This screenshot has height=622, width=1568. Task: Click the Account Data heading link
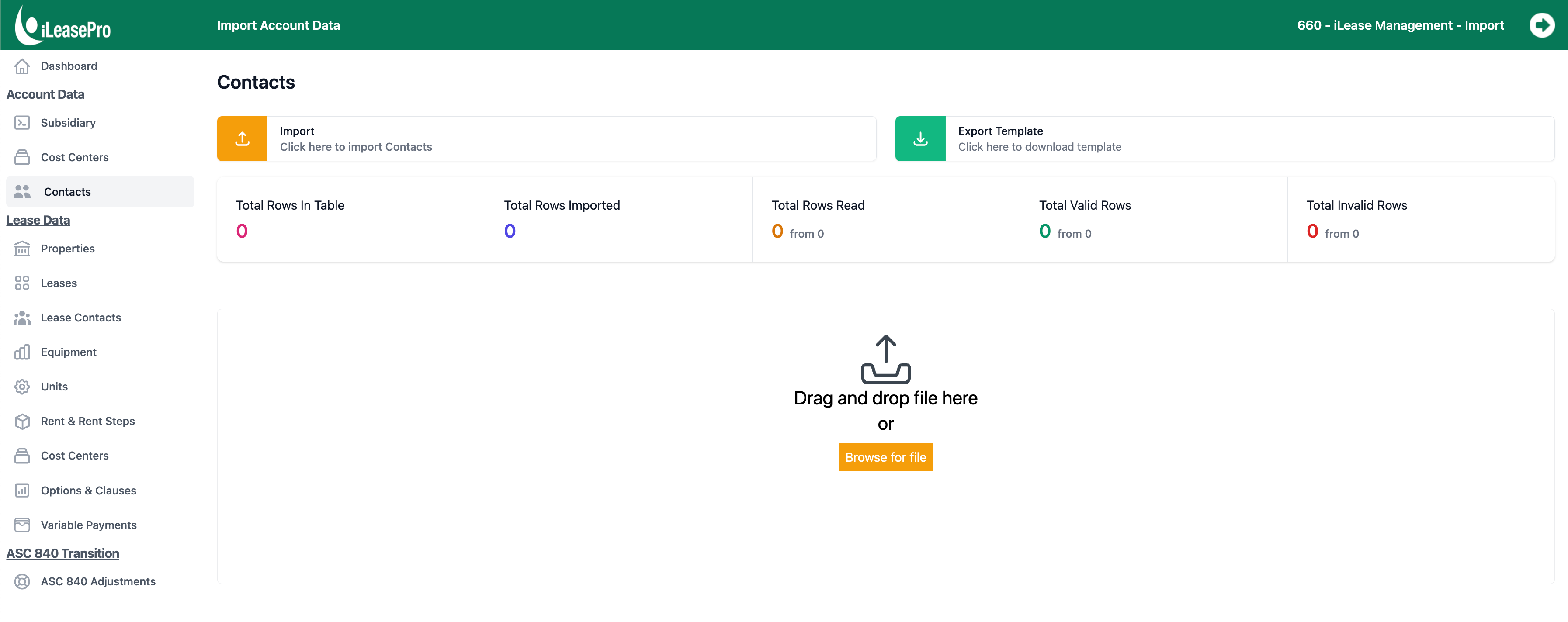pos(45,94)
